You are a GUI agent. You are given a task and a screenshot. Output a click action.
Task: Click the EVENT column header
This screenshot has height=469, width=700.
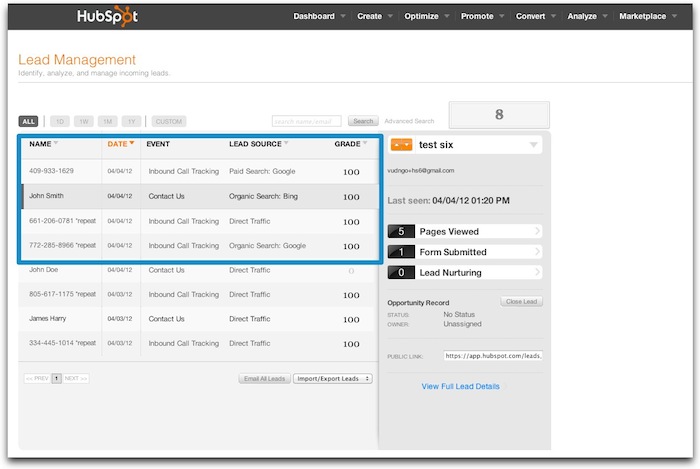[158, 144]
